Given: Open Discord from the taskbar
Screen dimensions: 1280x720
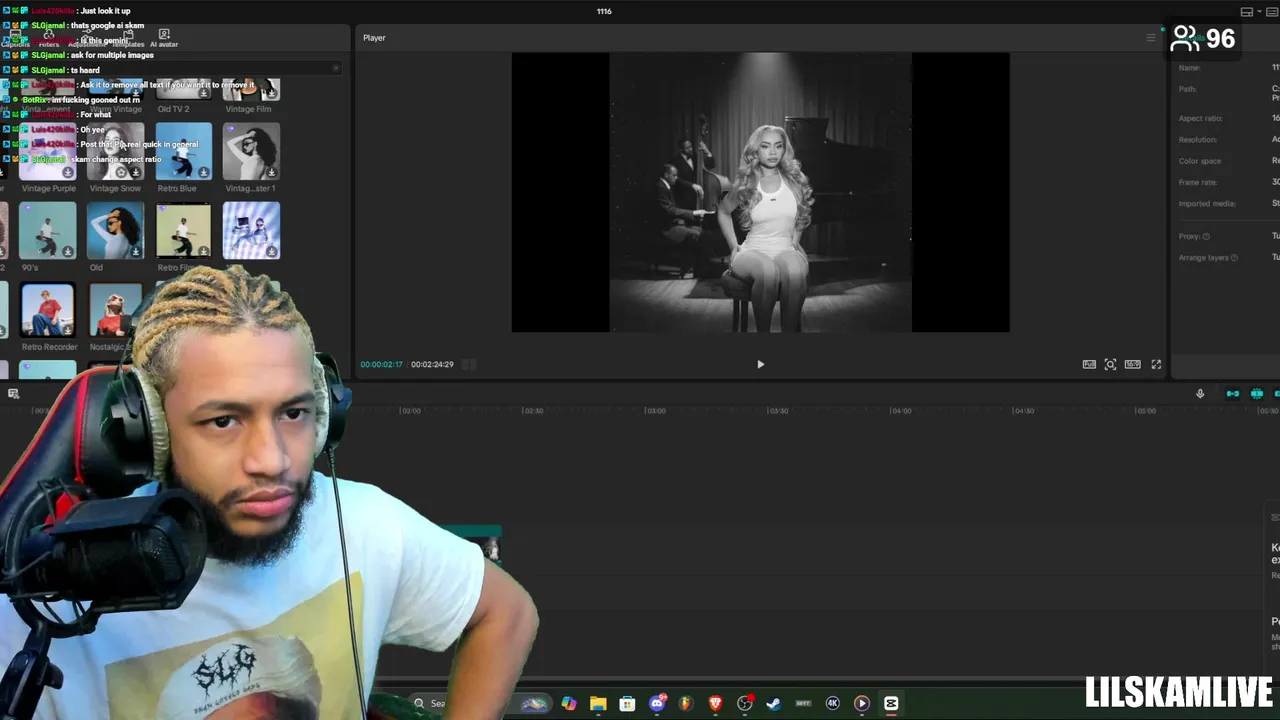Looking at the screenshot, I should 657,704.
